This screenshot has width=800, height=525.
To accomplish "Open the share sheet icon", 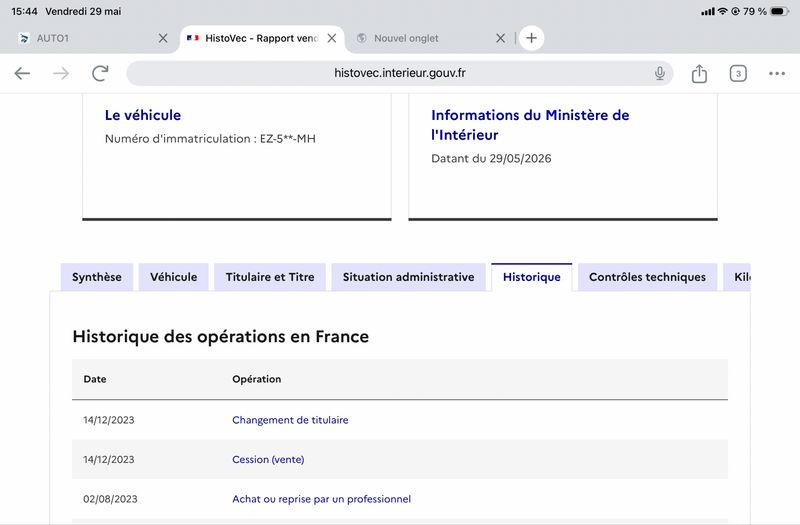I will tap(699, 73).
